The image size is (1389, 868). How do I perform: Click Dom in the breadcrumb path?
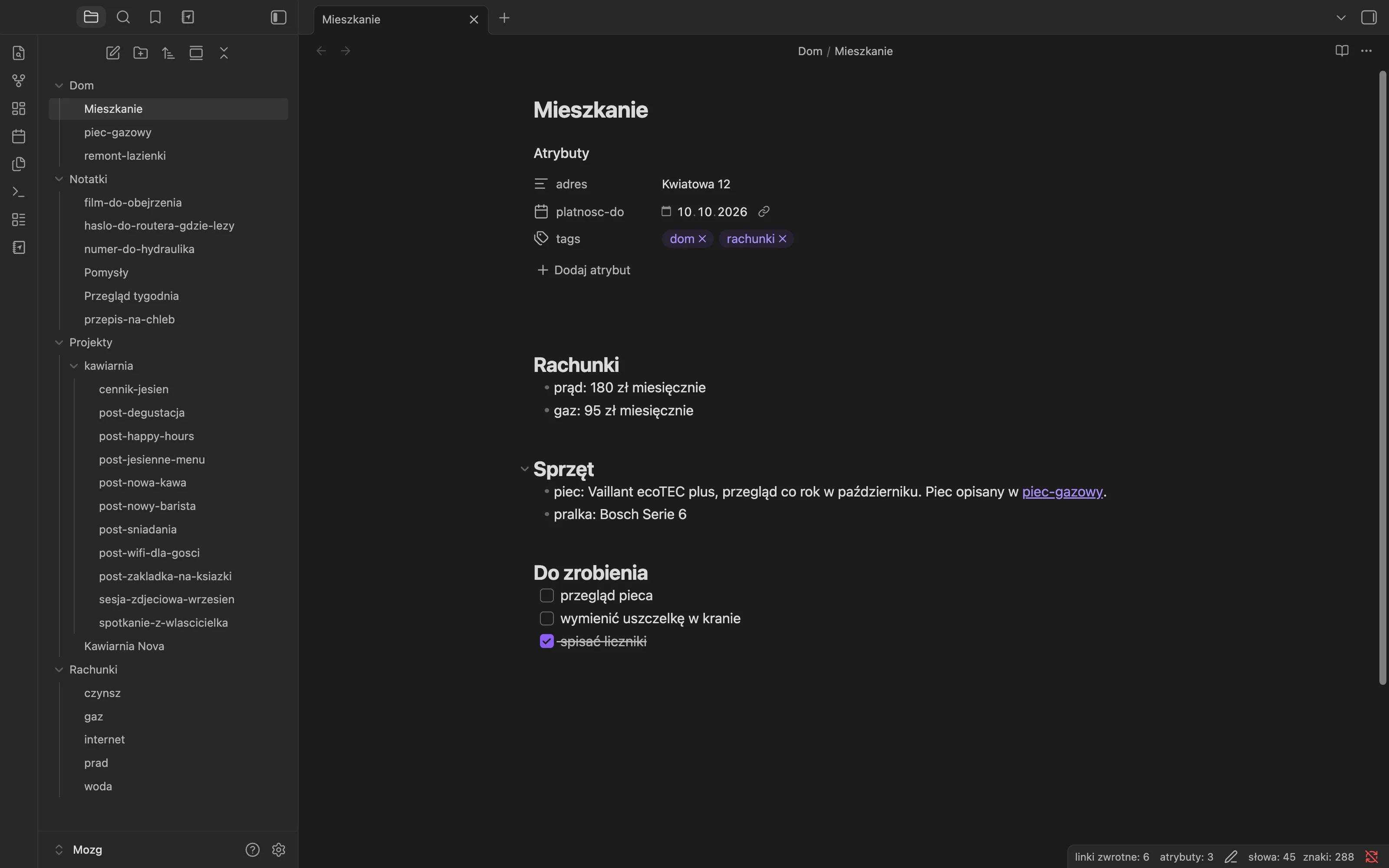coord(810,51)
